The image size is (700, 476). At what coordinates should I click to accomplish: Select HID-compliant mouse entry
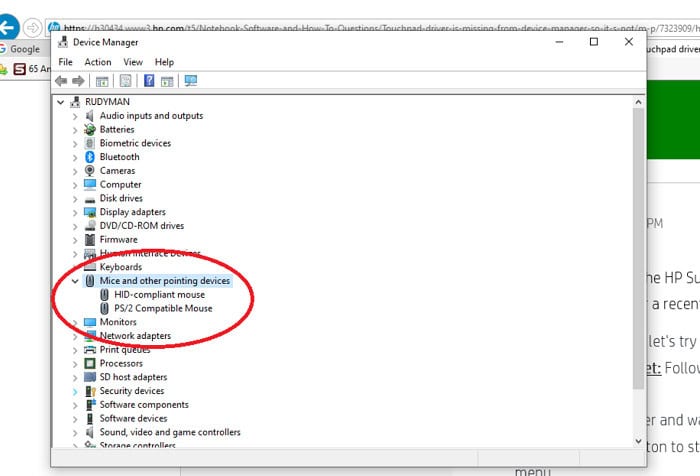(x=159, y=295)
